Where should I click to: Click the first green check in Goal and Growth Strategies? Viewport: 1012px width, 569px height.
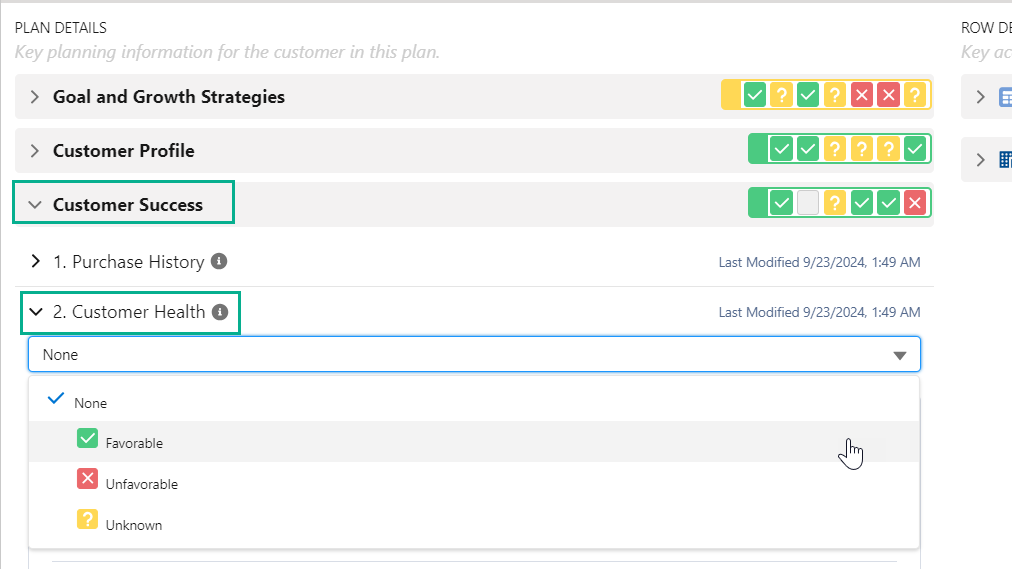coord(755,96)
